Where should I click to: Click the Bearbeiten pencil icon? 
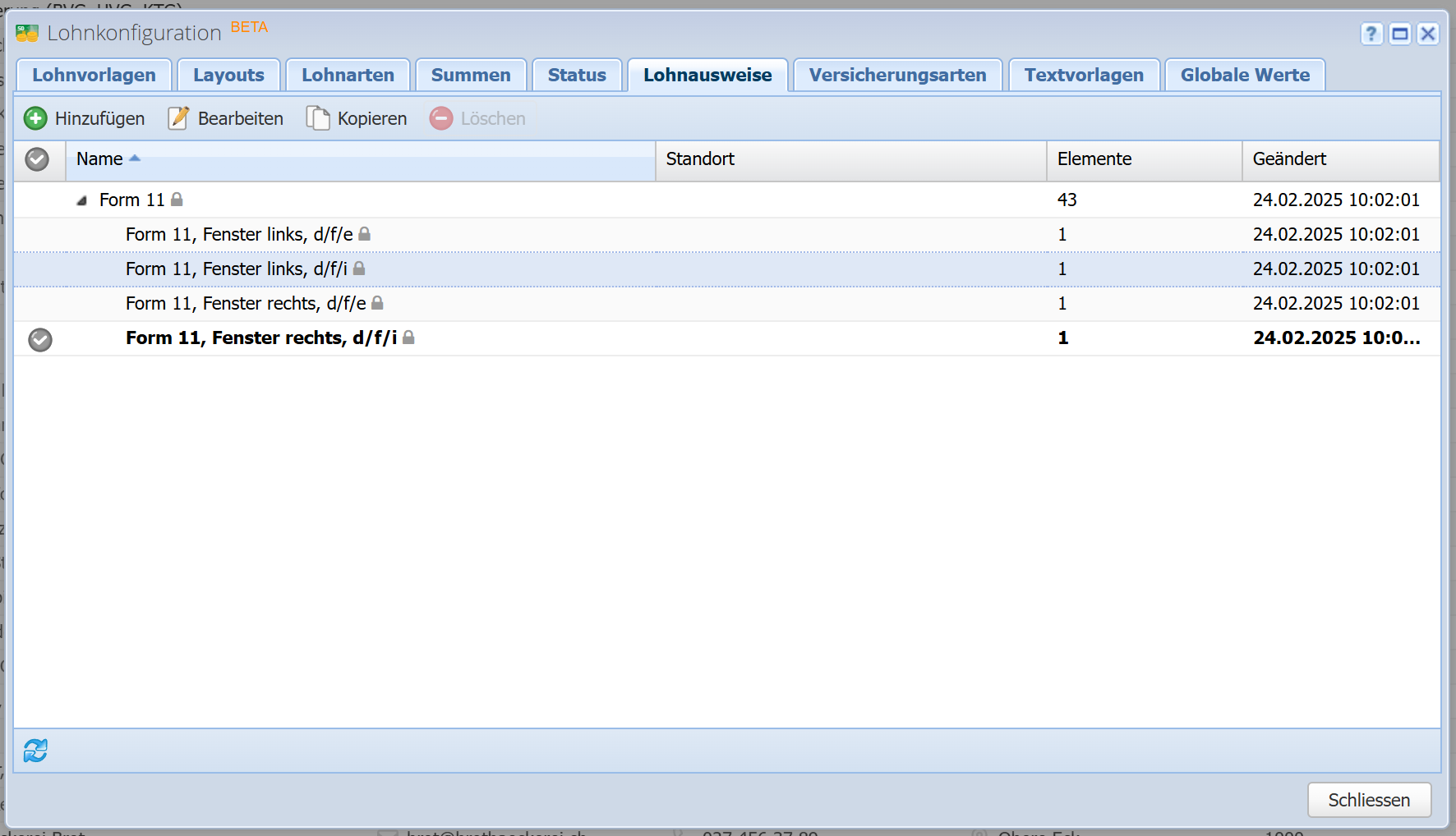point(178,118)
